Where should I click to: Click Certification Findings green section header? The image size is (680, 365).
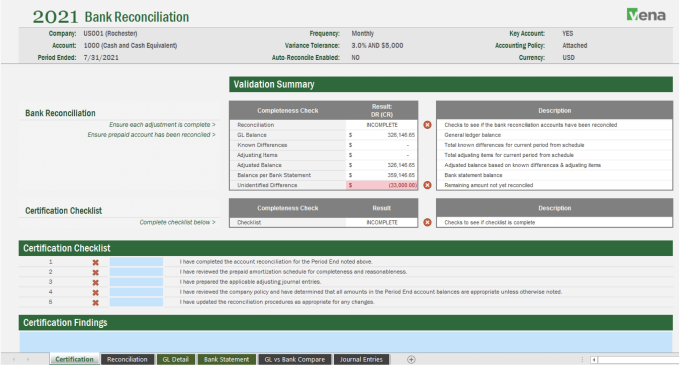coord(346,323)
